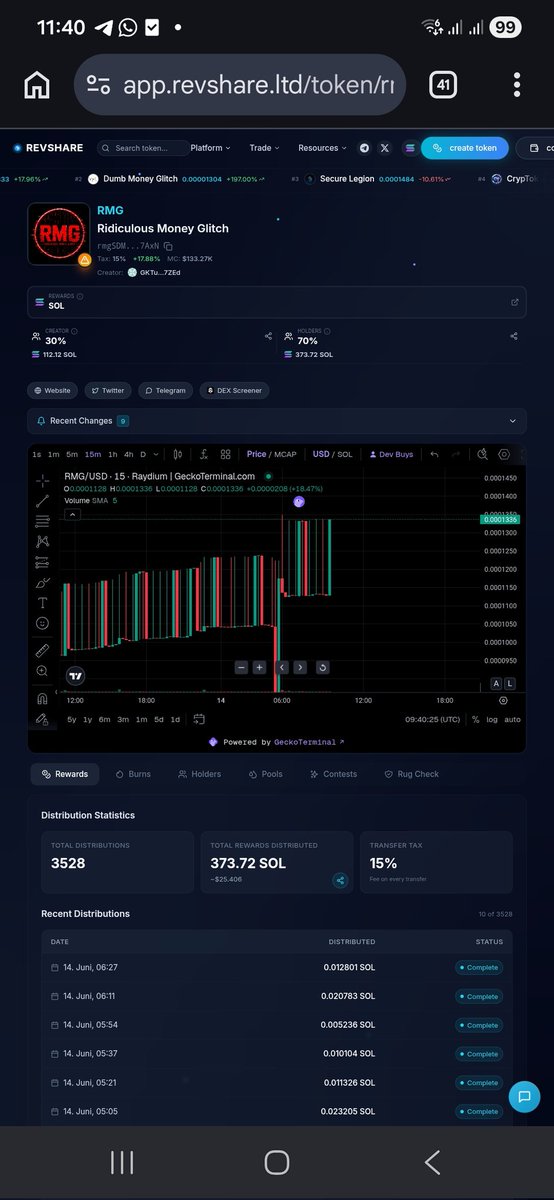Click the Solana network icon in header

point(409,148)
